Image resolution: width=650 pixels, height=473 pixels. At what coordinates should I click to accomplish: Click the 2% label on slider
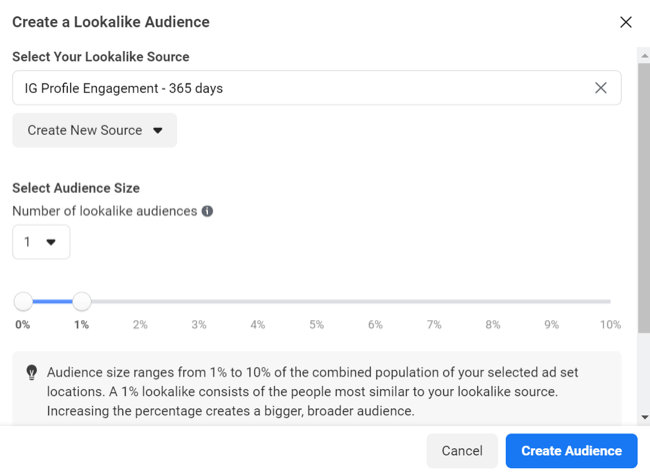click(x=140, y=325)
